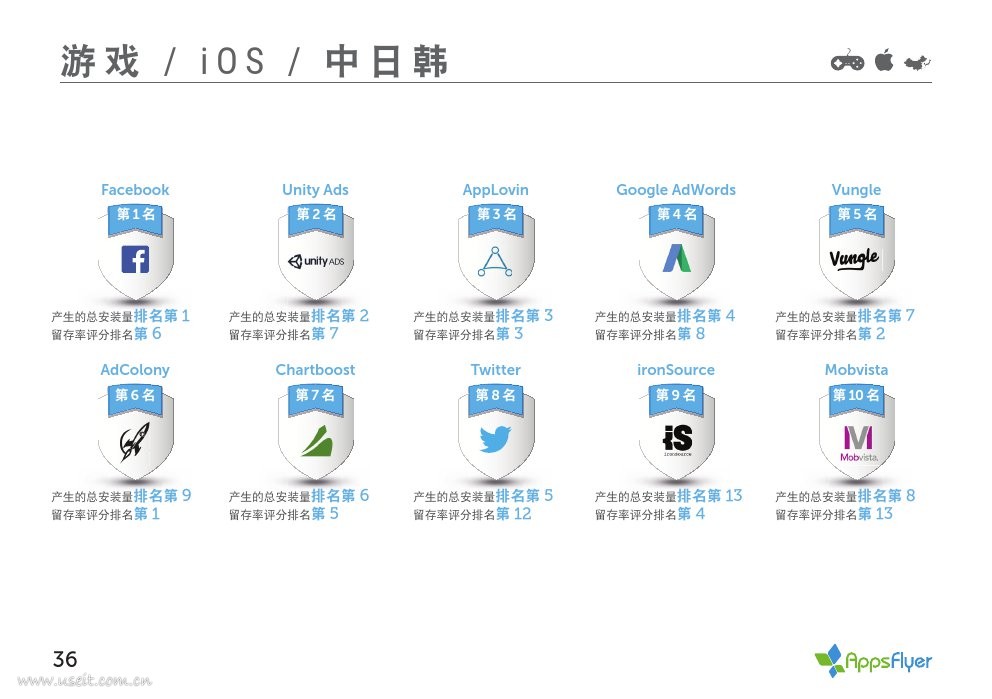The image size is (992, 699).
Task: Select ironSource's 留存率评分排名第 4 line
Action: (x=650, y=514)
